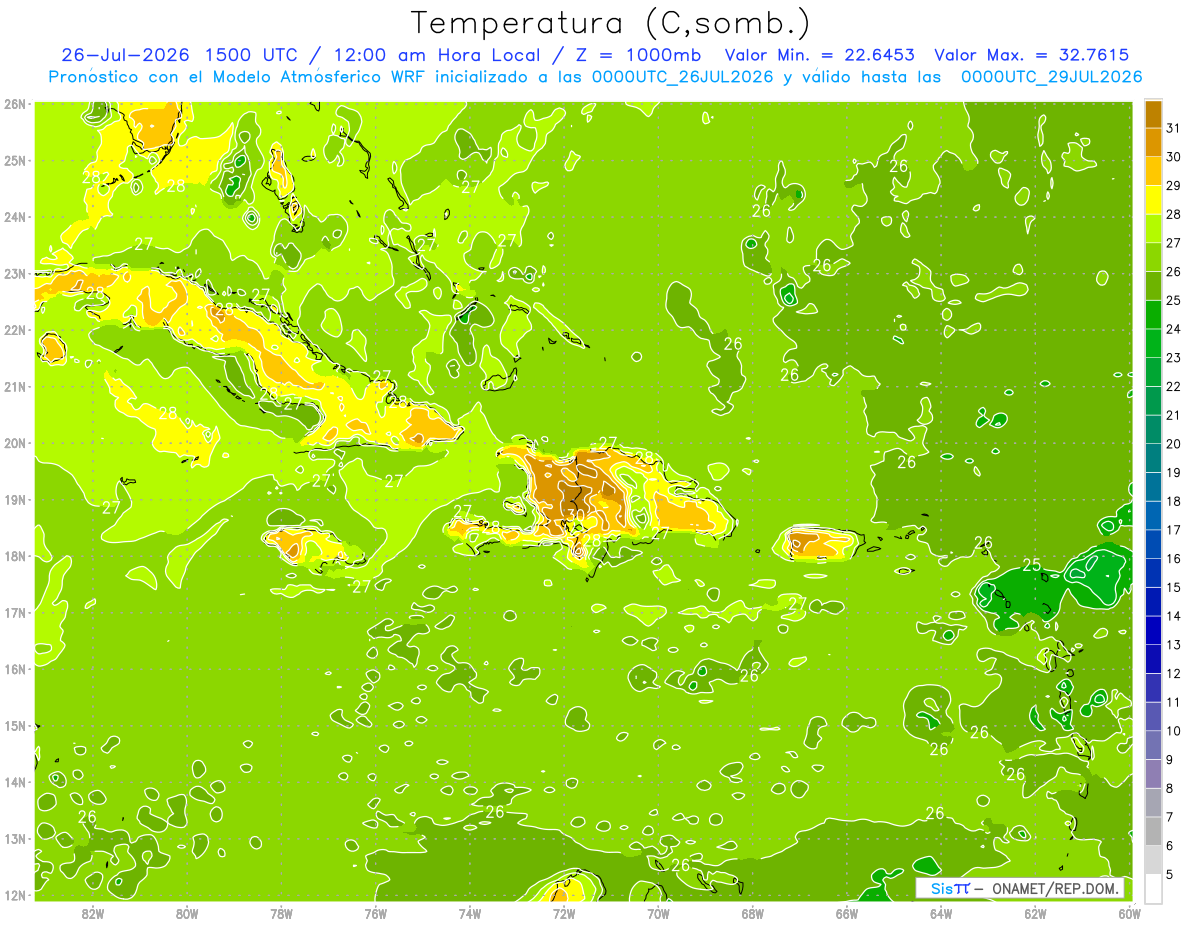Click the "22N" latitude axis label
Image resolution: width=1200 pixels, height=927 pixels.
tap(14, 330)
